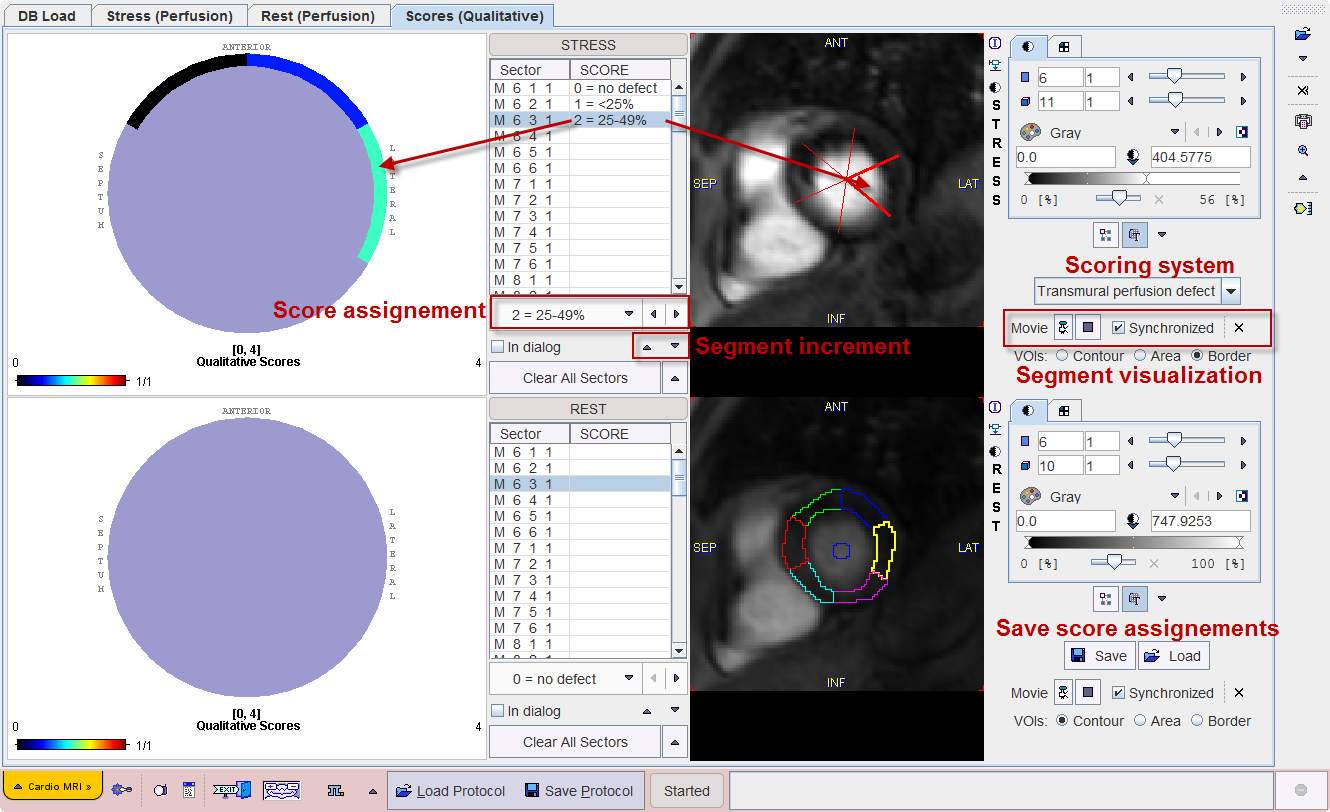This screenshot has width=1330, height=812.
Task: Click the layout icon below STRESS controls
Action: pos(1105,235)
